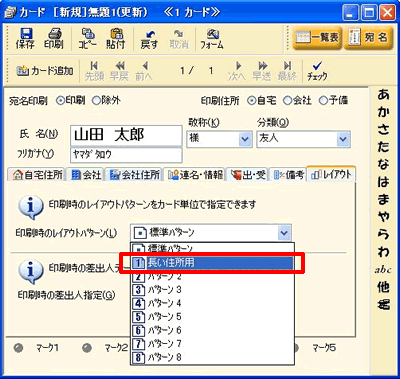Switch to the レイアウト tab
Image resolution: width=400 pixels, height=379 pixels.
331,174
